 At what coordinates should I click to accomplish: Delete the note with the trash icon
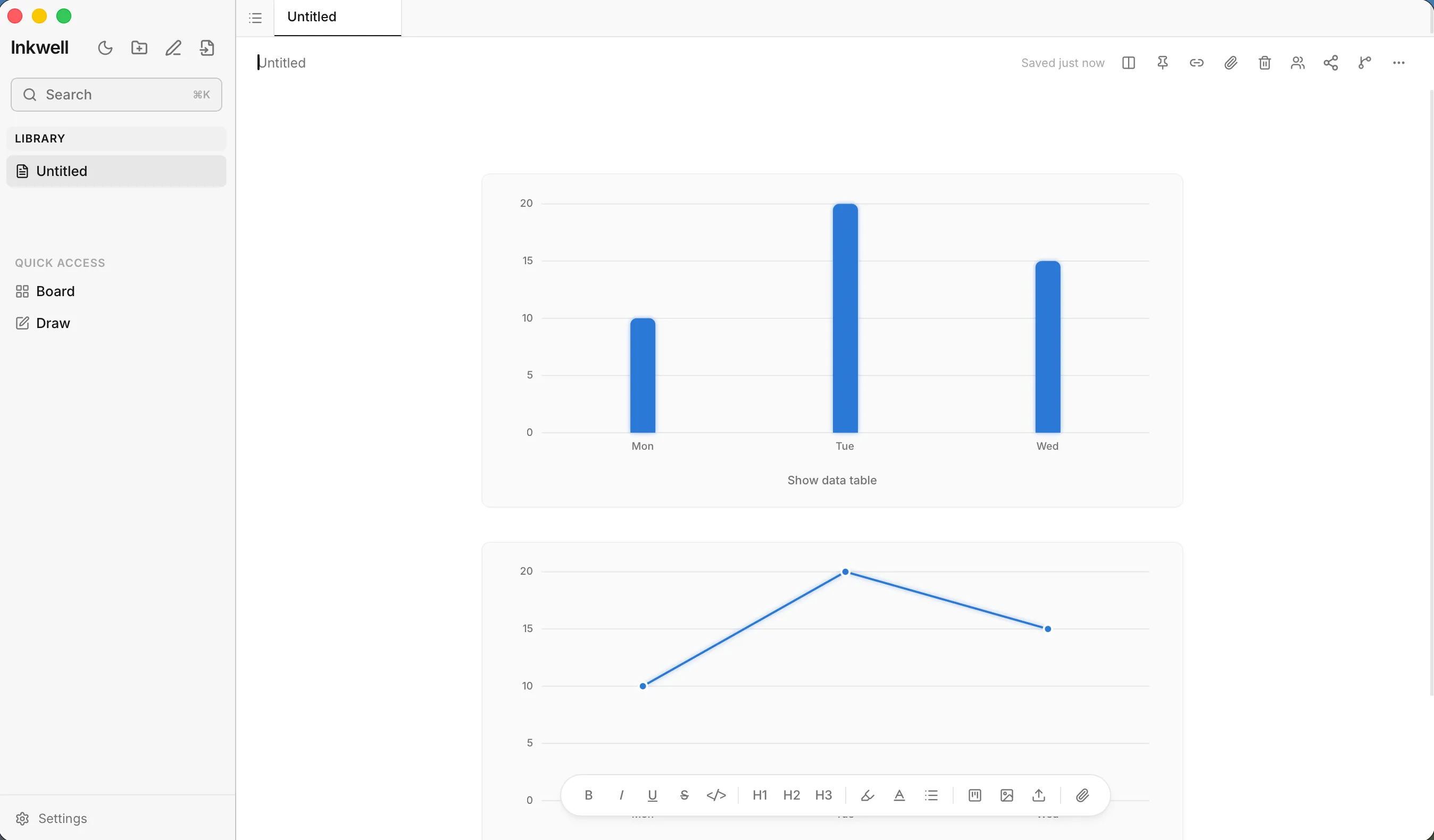click(1264, 63)
